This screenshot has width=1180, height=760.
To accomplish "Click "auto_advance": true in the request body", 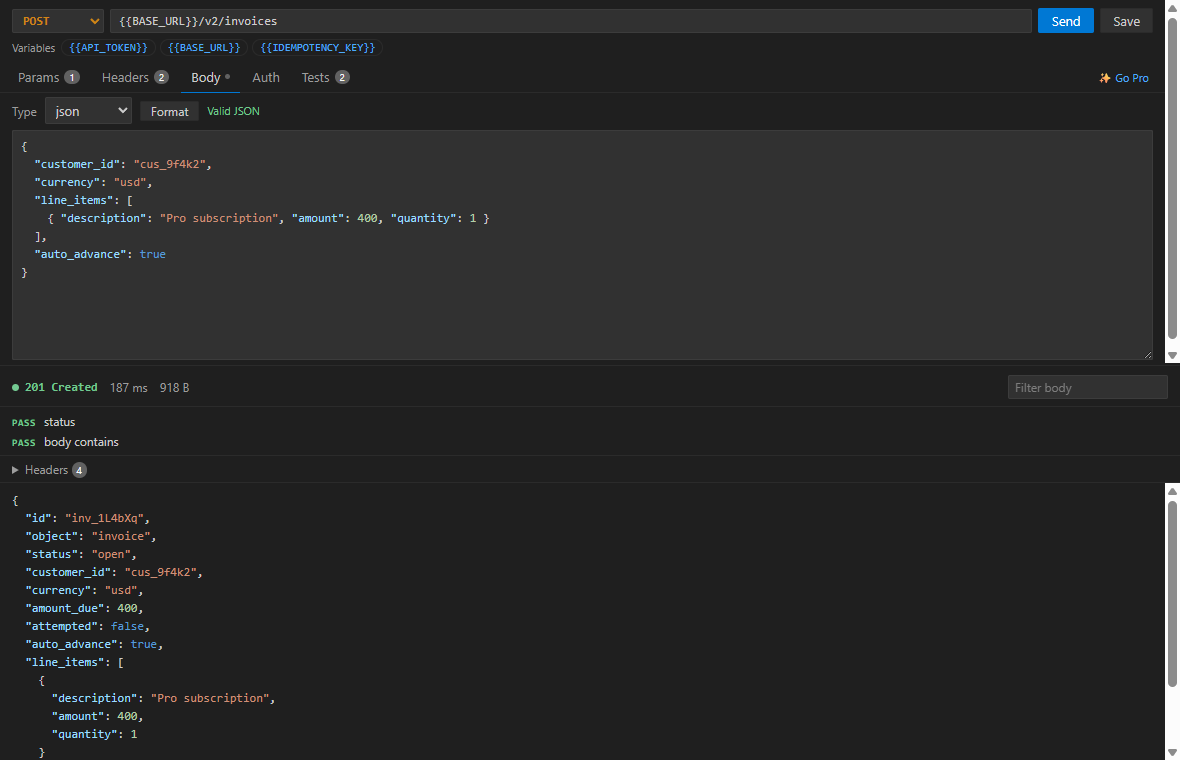I will [x=100, y=254].
